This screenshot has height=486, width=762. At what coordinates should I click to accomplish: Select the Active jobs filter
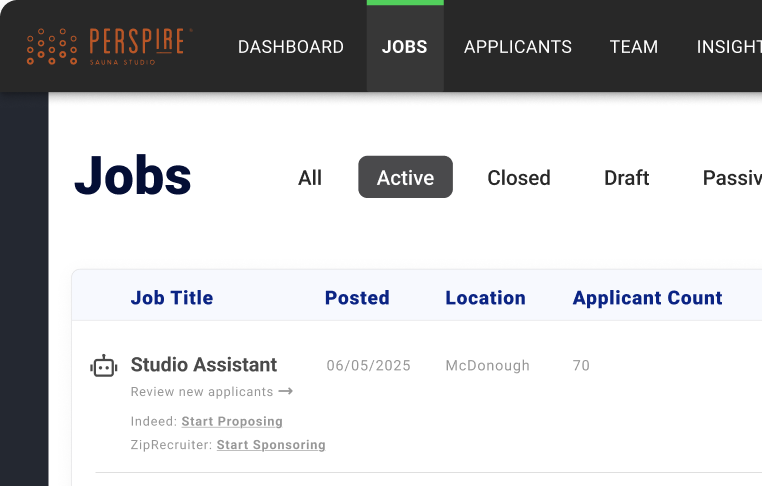click(405, 178)
